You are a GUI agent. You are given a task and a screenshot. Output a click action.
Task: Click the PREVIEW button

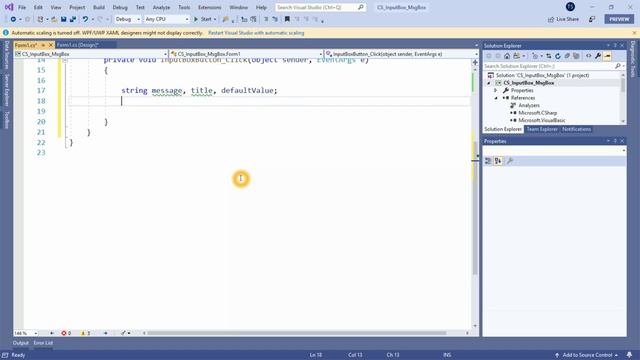pyautogui.click(x=619, y=19)
